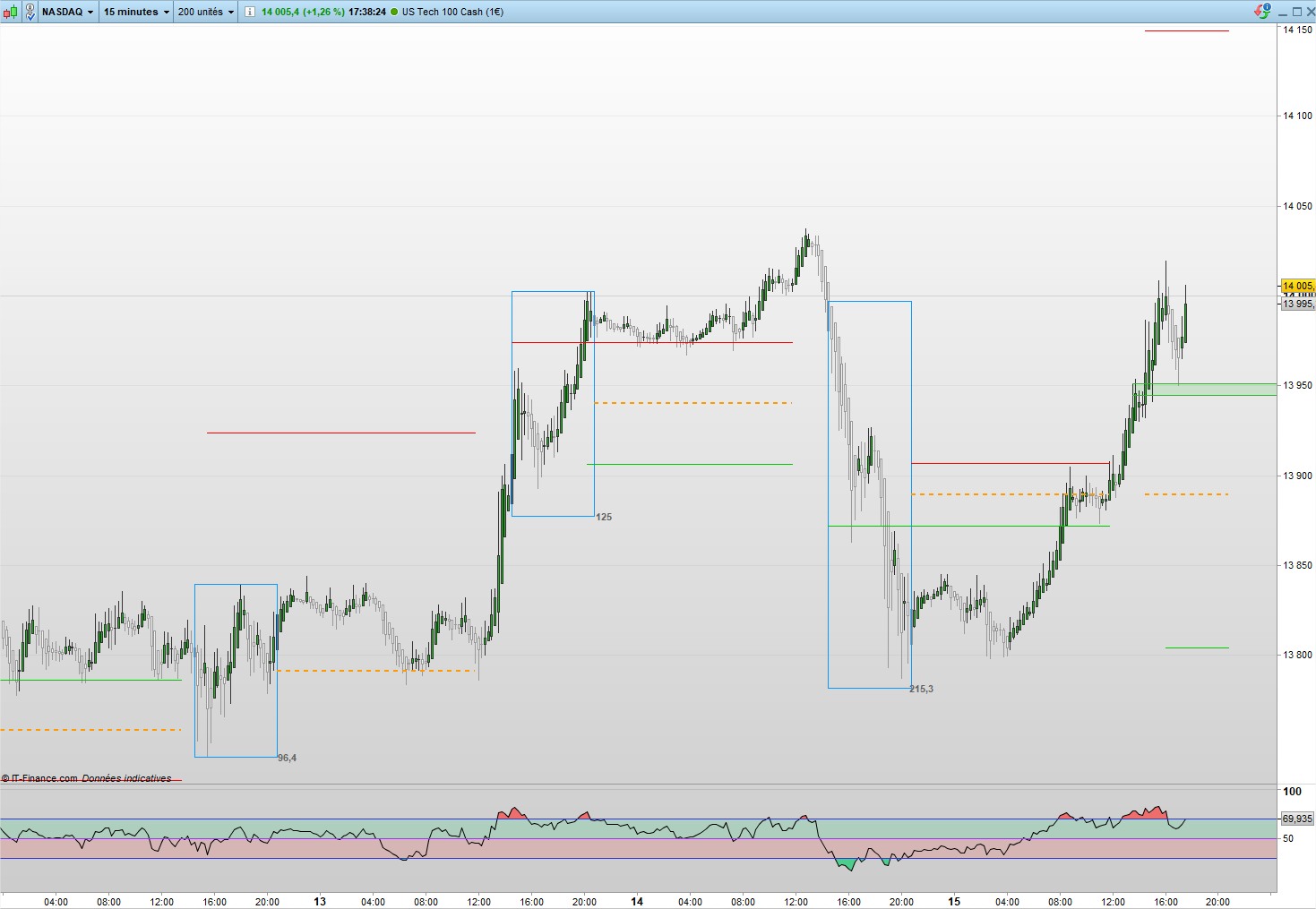Viewport: 1316px width, 909px height.
Task: Open the 200 unités dropdown
Action: tap(206, 12)
